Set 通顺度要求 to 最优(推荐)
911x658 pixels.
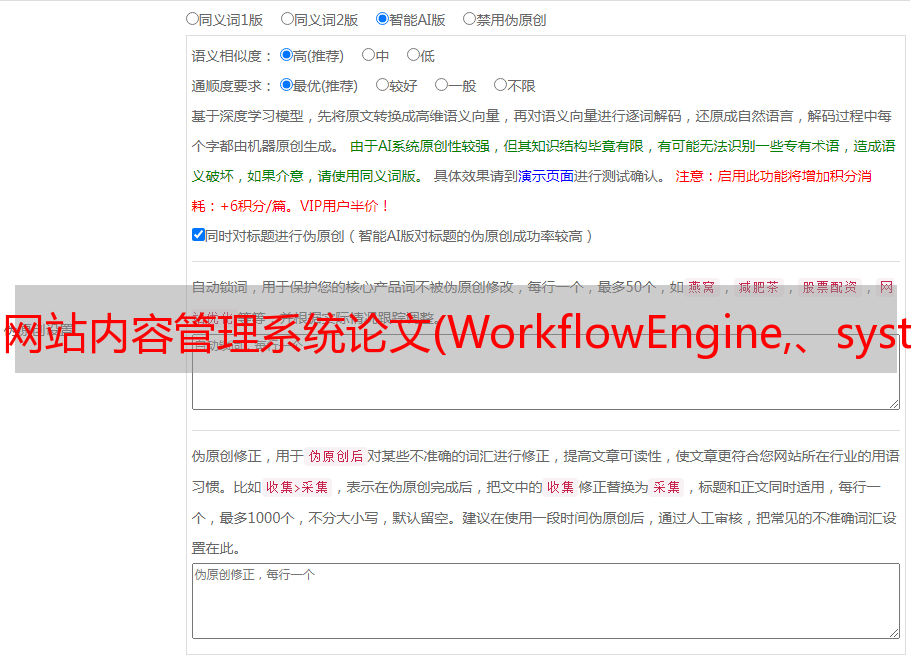286,85
